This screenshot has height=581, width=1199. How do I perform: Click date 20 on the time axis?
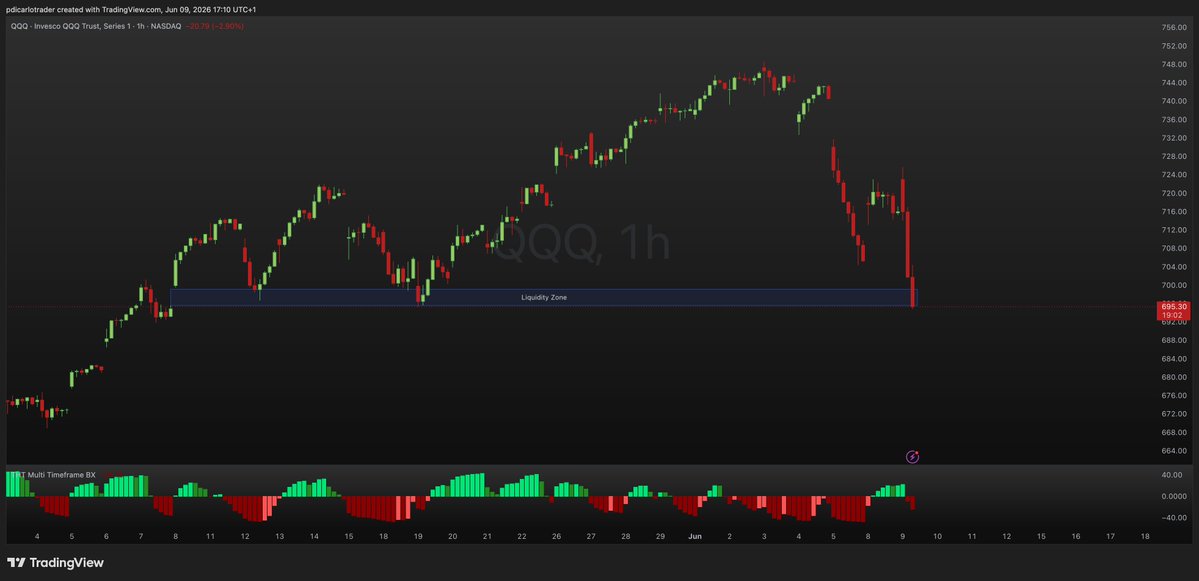pos(453,537)
